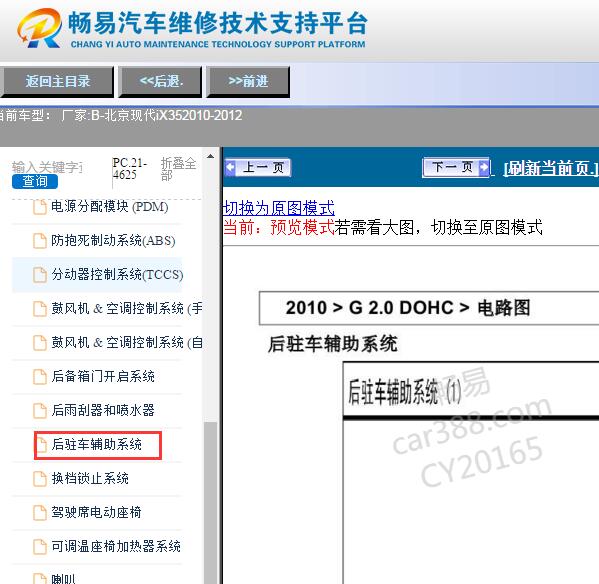599x584 pixels.
Task: Open 可调温座椅加热器系统 tree item
Action: [116, 546]
